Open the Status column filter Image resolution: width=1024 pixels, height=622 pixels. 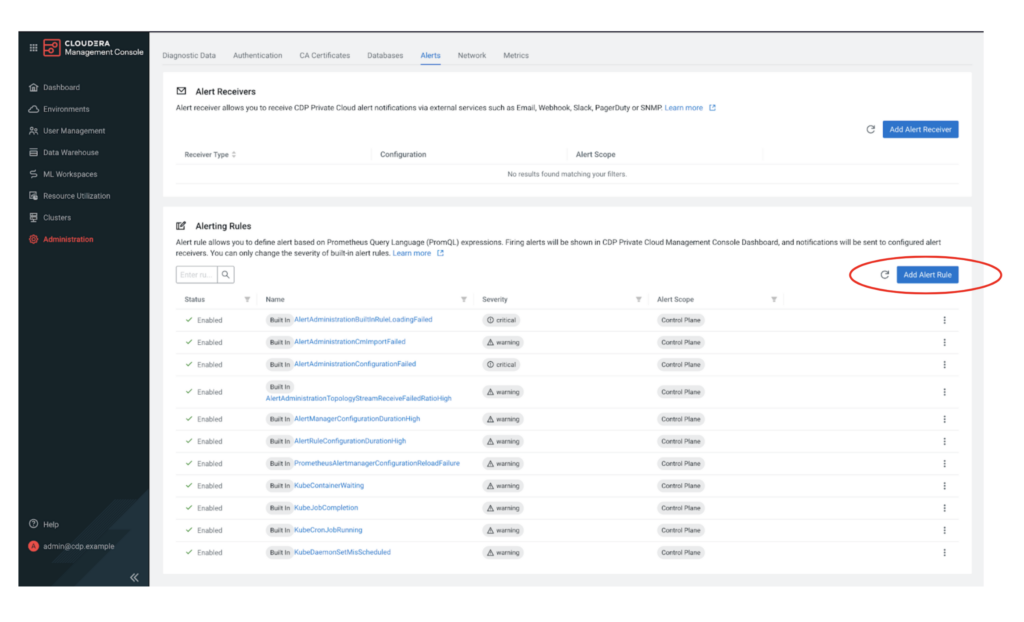(247, 300)
